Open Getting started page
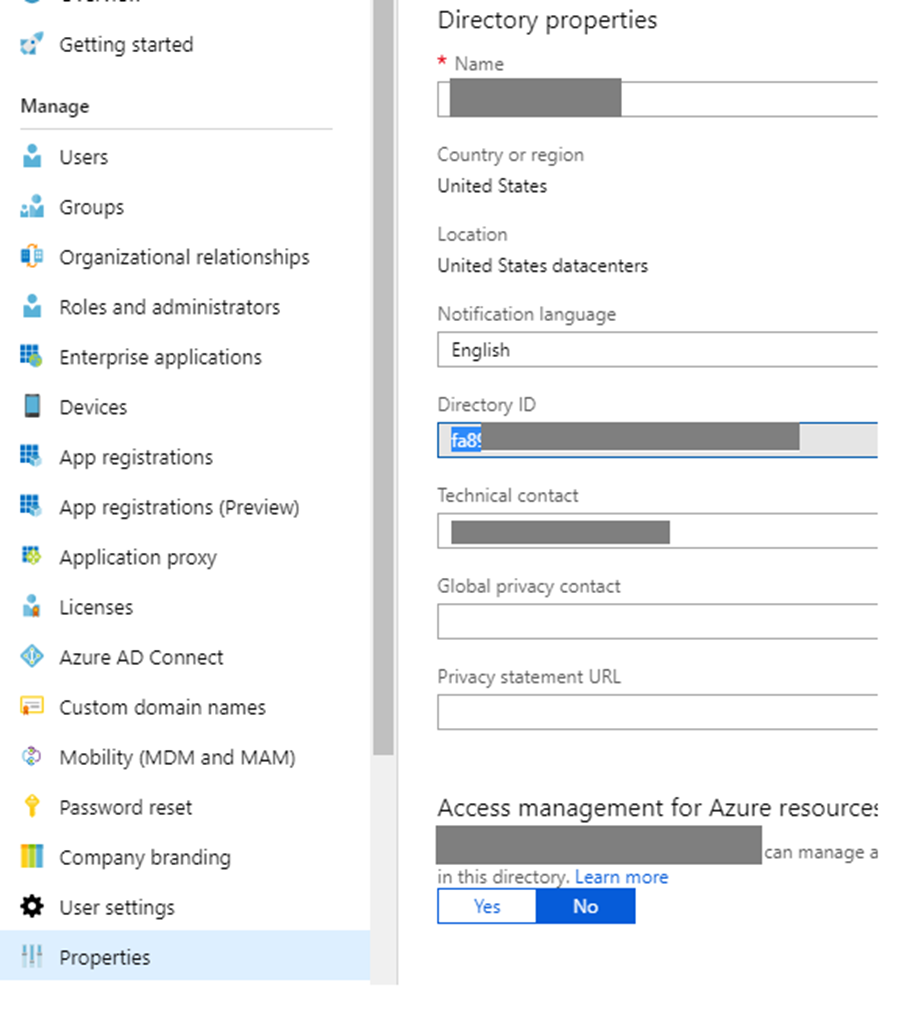This screenshot has width=898, height=1024. tap(126, 44)
